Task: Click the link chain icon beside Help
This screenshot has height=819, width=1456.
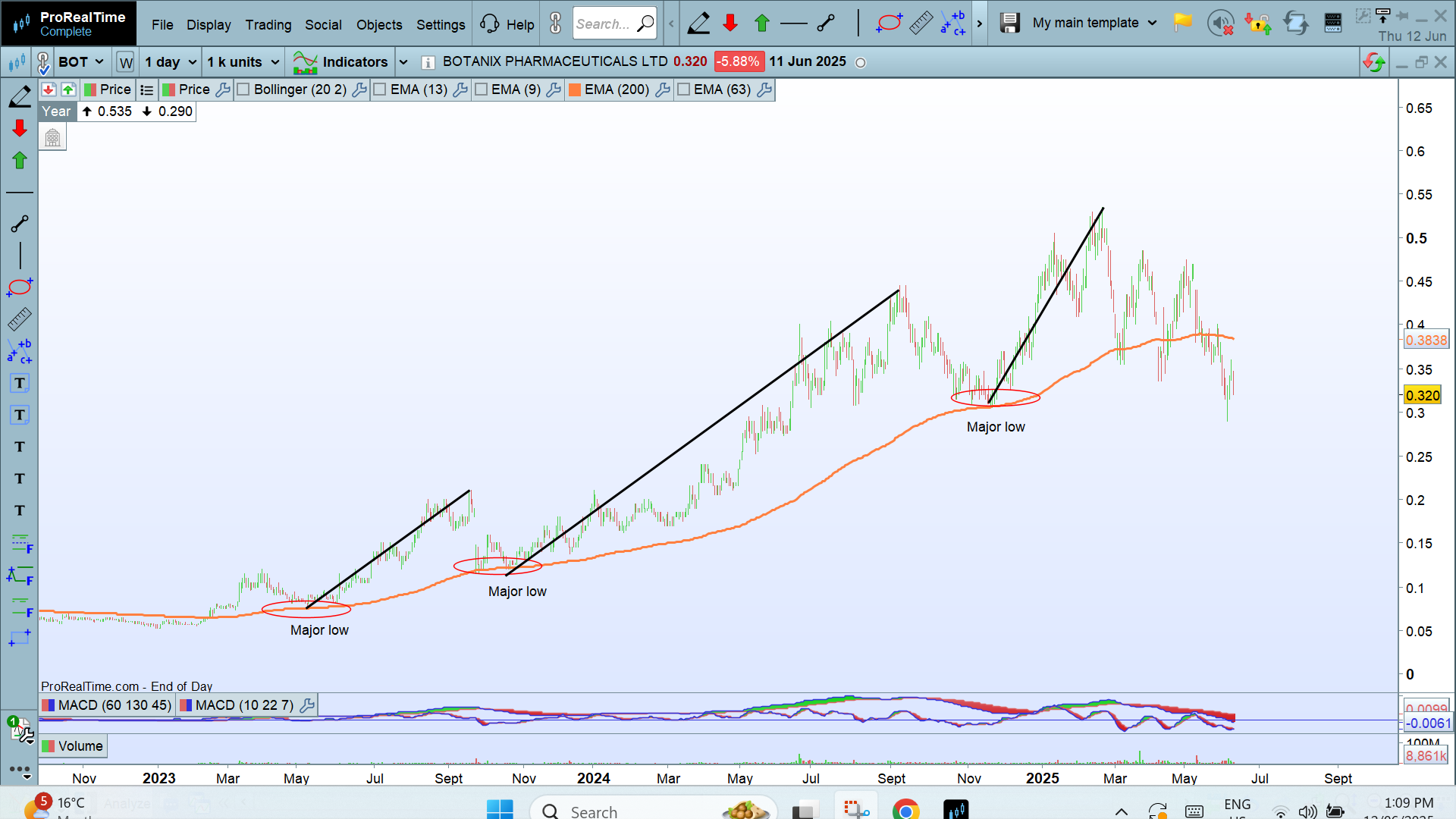Action: pos(556,24)
